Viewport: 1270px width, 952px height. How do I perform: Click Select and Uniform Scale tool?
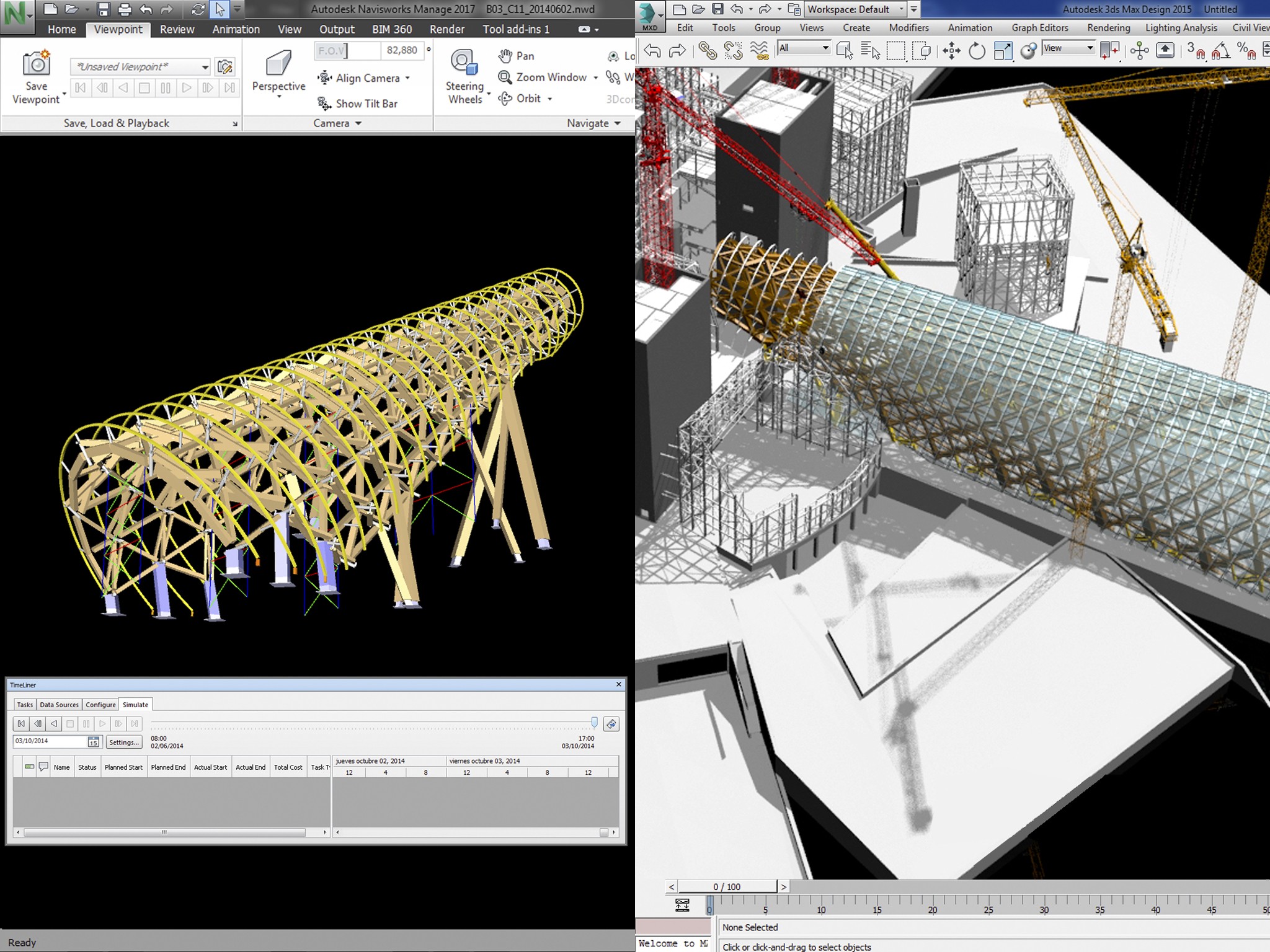[1003, 50]
